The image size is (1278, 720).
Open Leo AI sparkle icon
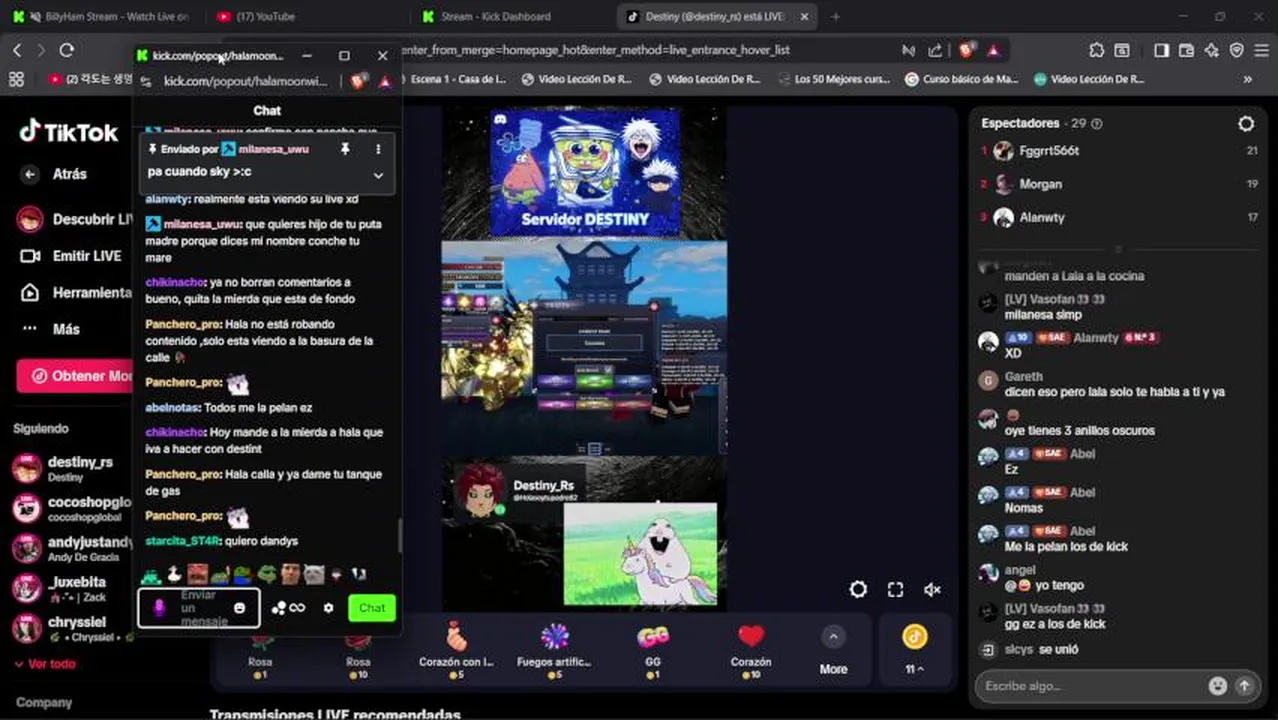(1211, 50)
